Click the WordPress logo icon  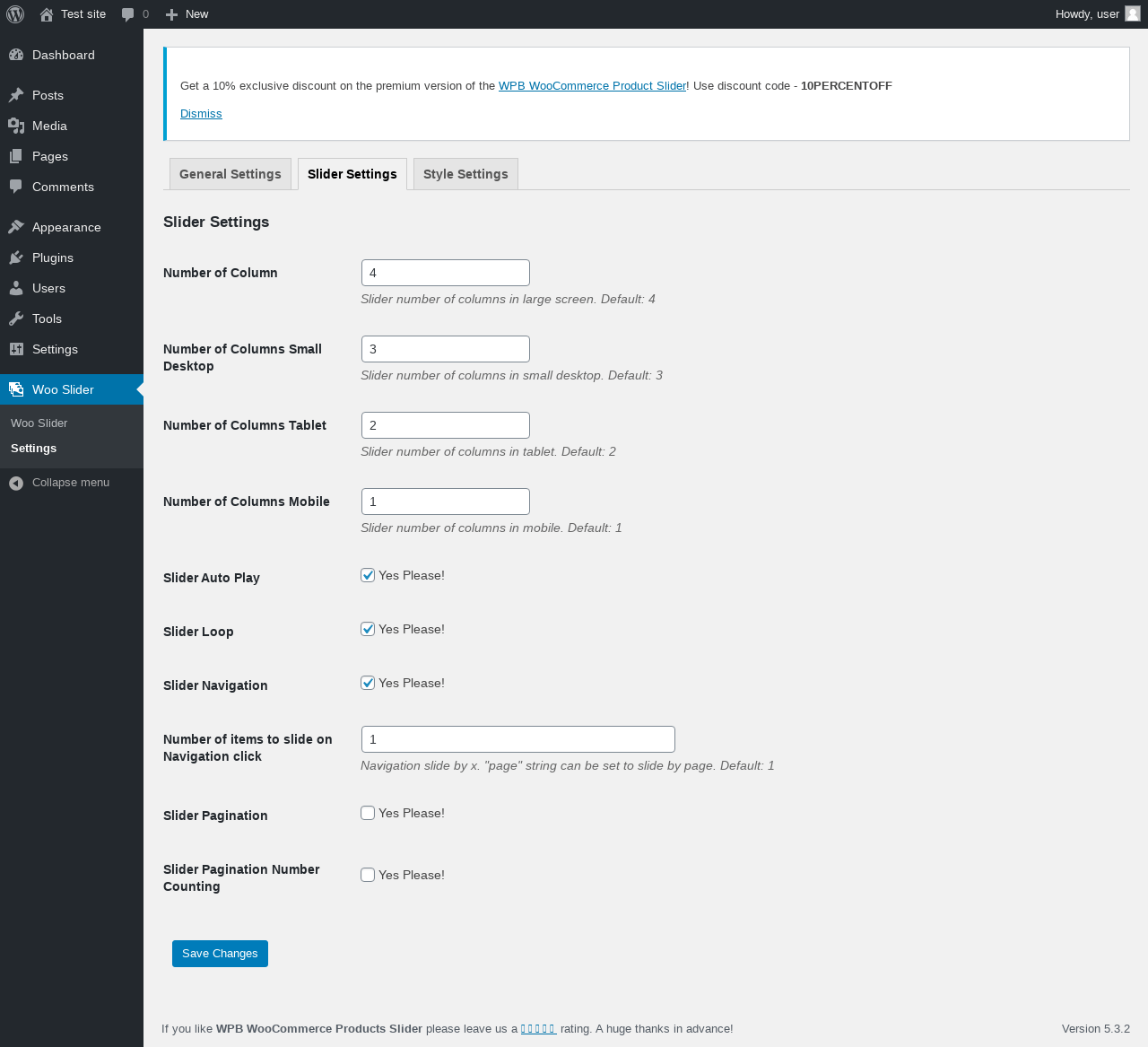15,14
